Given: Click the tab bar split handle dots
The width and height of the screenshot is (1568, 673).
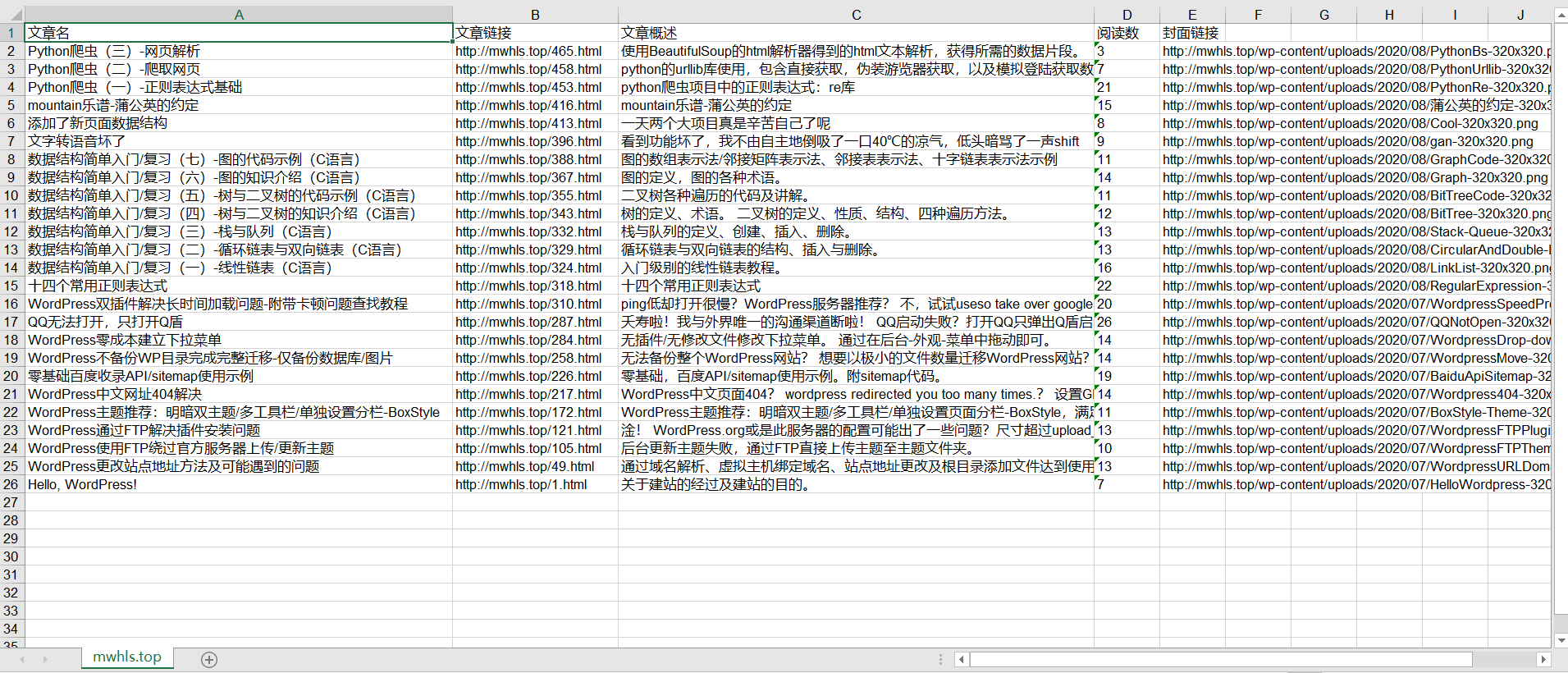Looking at the screenshot, I should click(x=940, y=659).
